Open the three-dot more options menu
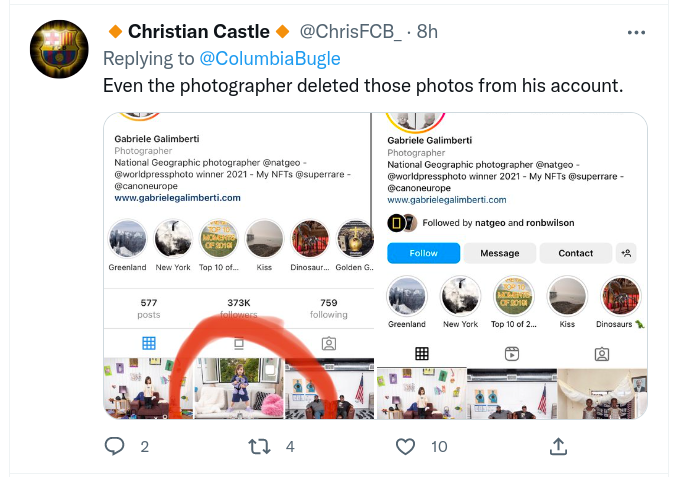The height and width of the screenshot is (477, 674). 636,33
